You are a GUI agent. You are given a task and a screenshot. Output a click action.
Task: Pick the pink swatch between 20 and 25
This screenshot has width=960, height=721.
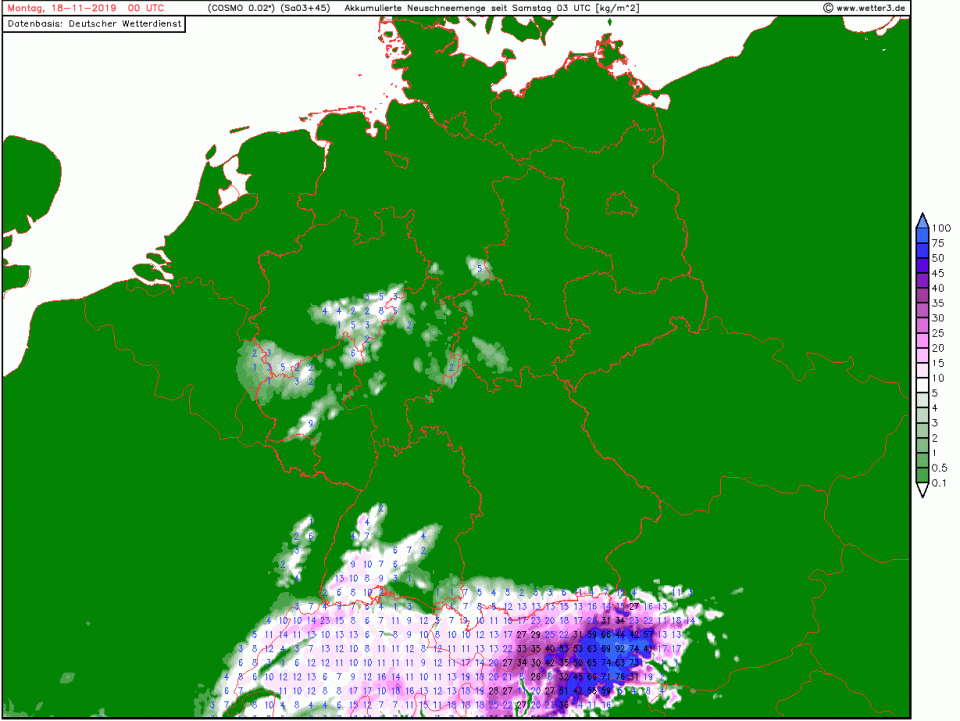pos(923,340)
